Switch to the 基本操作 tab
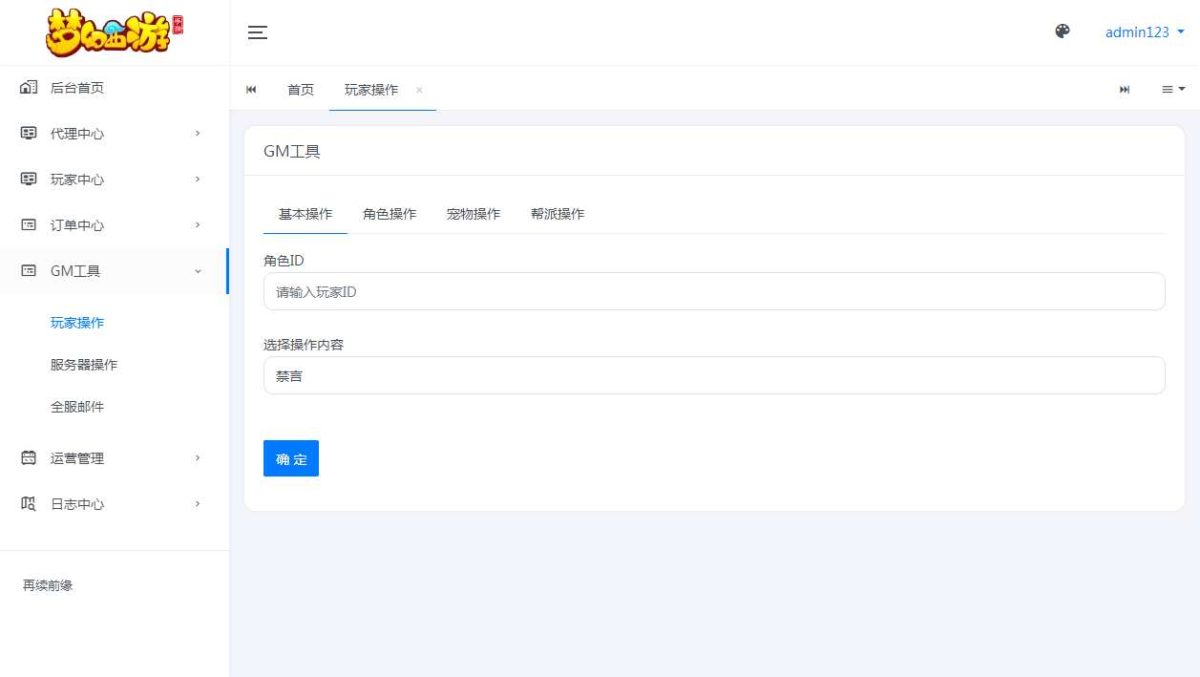Image resolution: width=1200 pixels, height=677 pixels. 305,214
